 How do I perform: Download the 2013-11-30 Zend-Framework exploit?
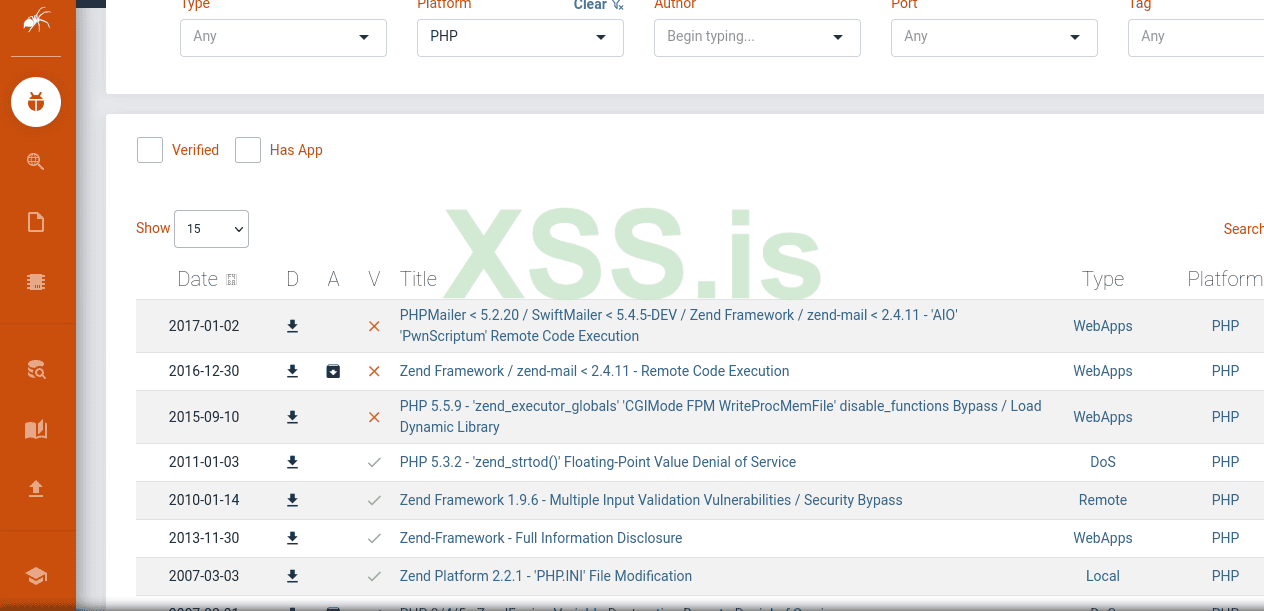pyautogui.click(x=292, y=538)
